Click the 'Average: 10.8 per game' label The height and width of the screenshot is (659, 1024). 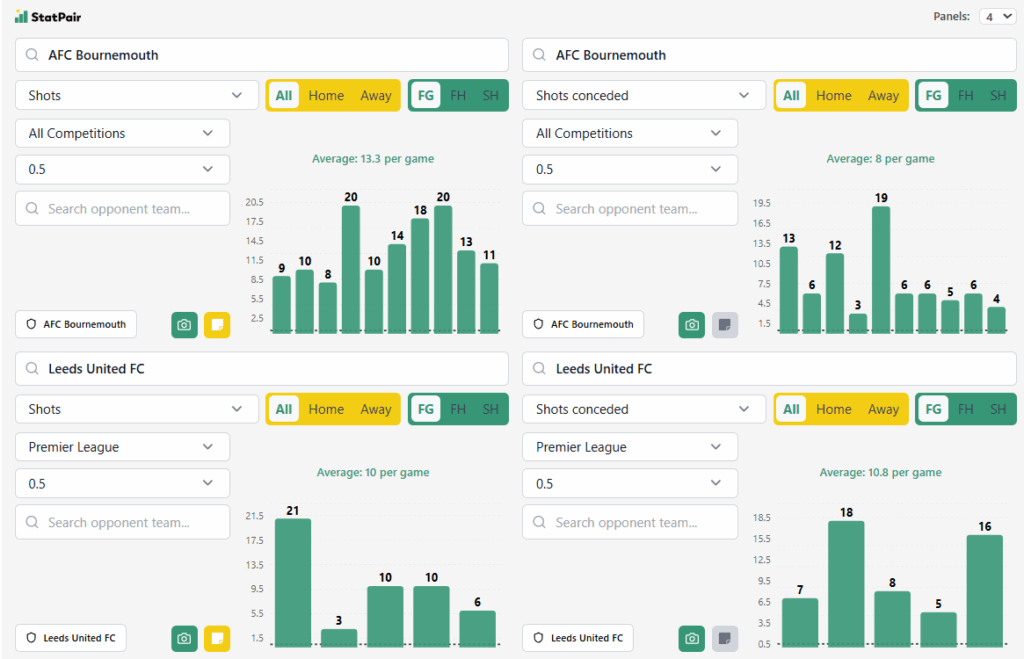coord(880,472)
